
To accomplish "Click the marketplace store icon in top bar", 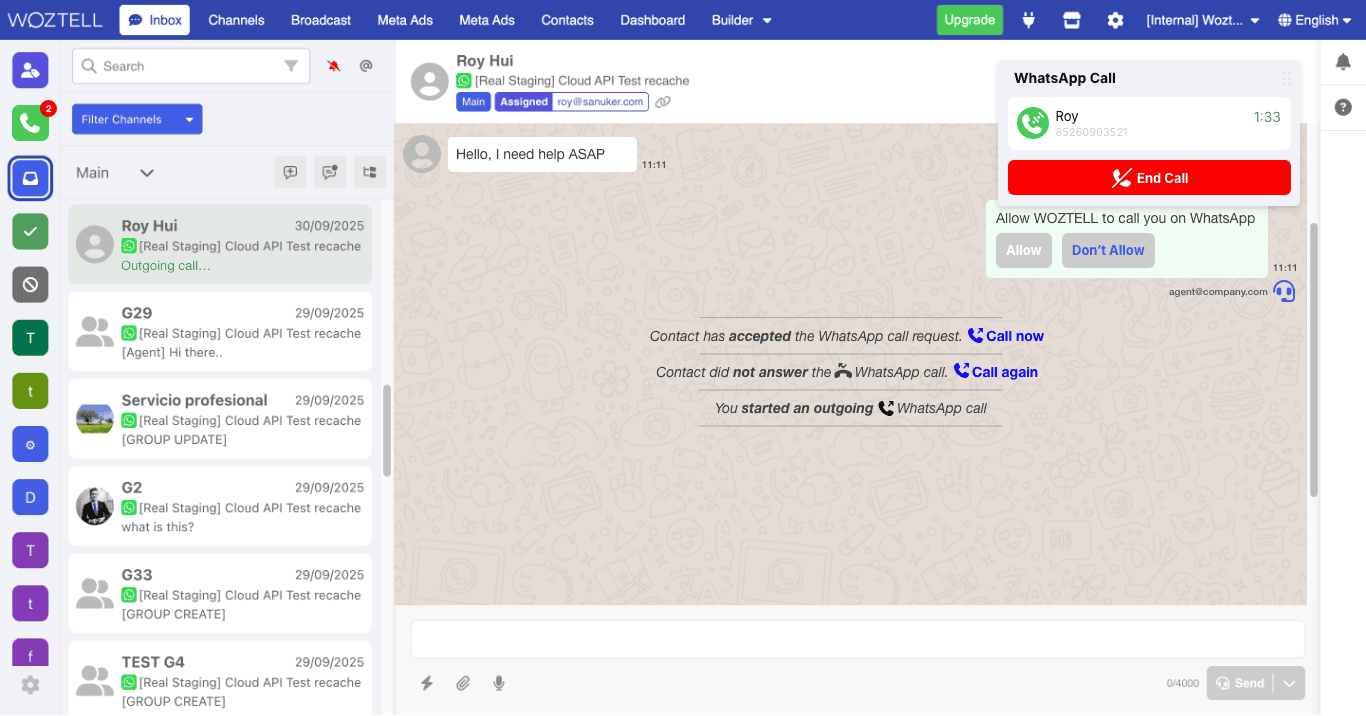I will (1072, 20).
